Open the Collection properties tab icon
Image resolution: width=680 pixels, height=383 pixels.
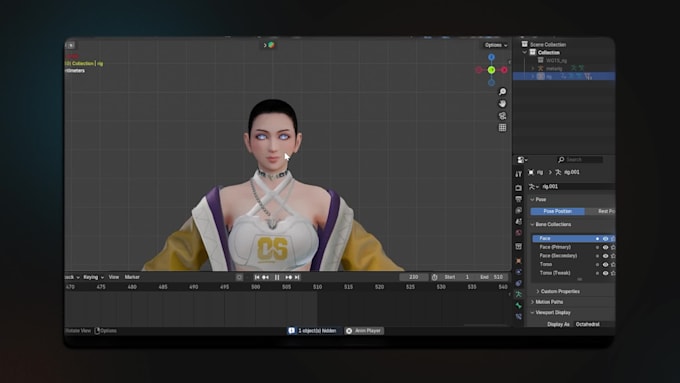[x=519, y=246]
